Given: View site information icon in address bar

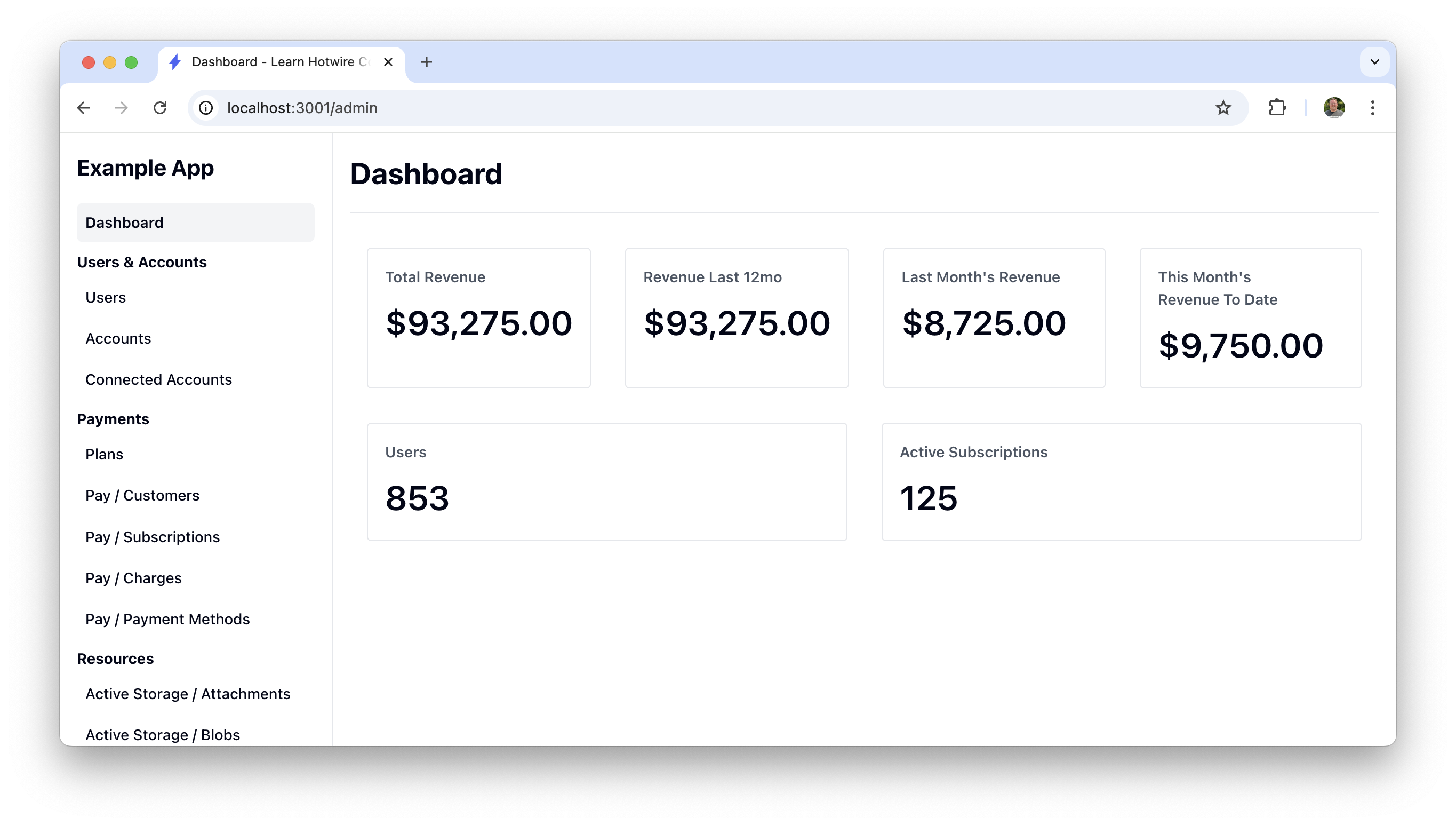Looking at the screenshot, I should click(x=206, y=108).
